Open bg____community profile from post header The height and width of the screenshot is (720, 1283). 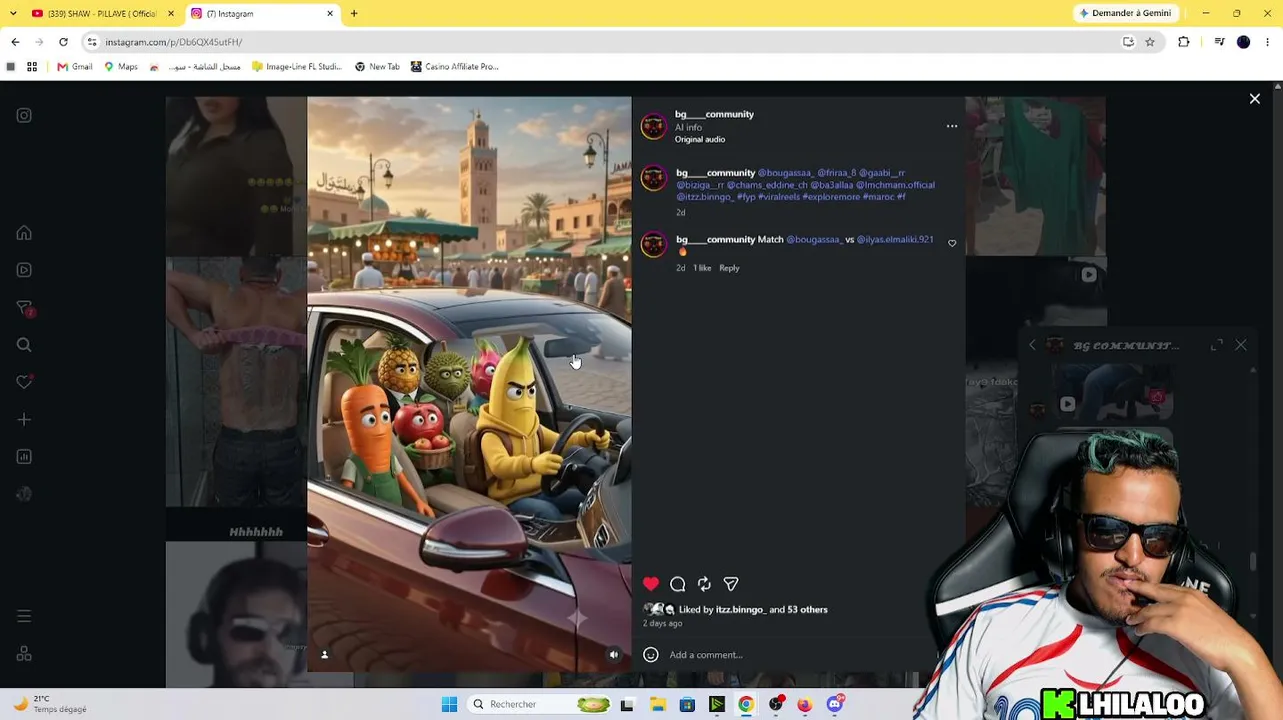click(x=714, y=114)
